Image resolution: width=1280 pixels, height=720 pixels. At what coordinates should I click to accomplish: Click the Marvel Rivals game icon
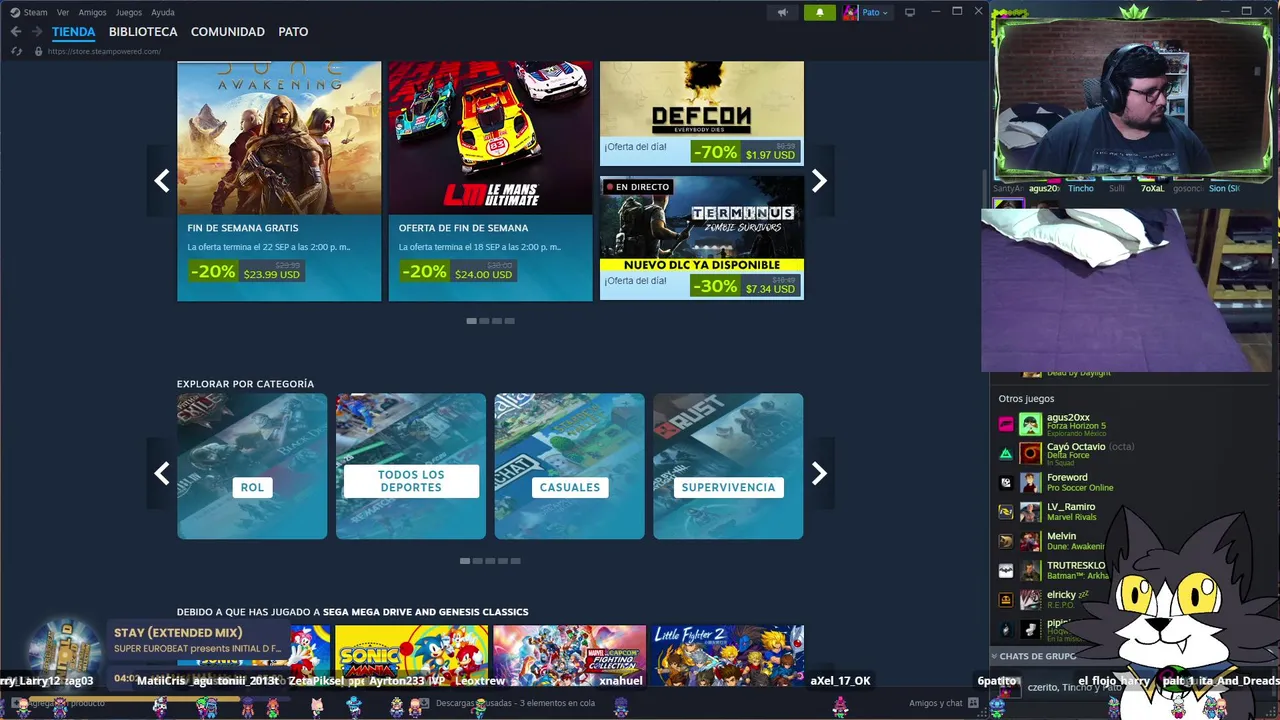(1006, 512)
